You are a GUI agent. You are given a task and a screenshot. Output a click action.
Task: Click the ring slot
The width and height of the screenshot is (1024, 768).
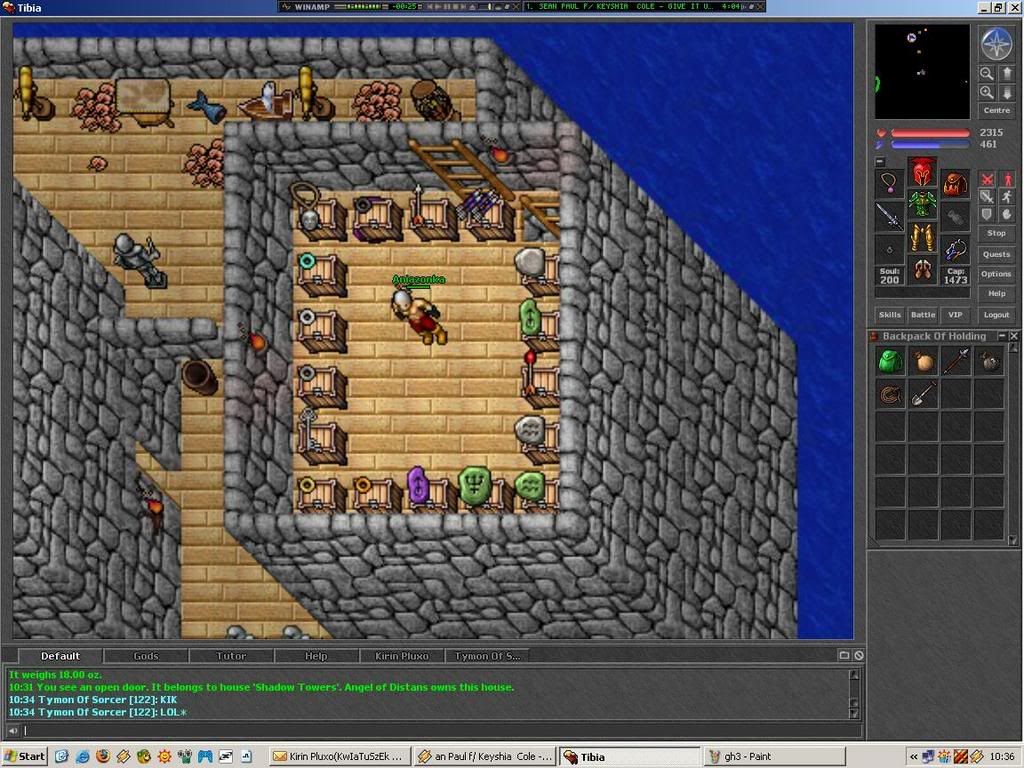click(889, 249)
